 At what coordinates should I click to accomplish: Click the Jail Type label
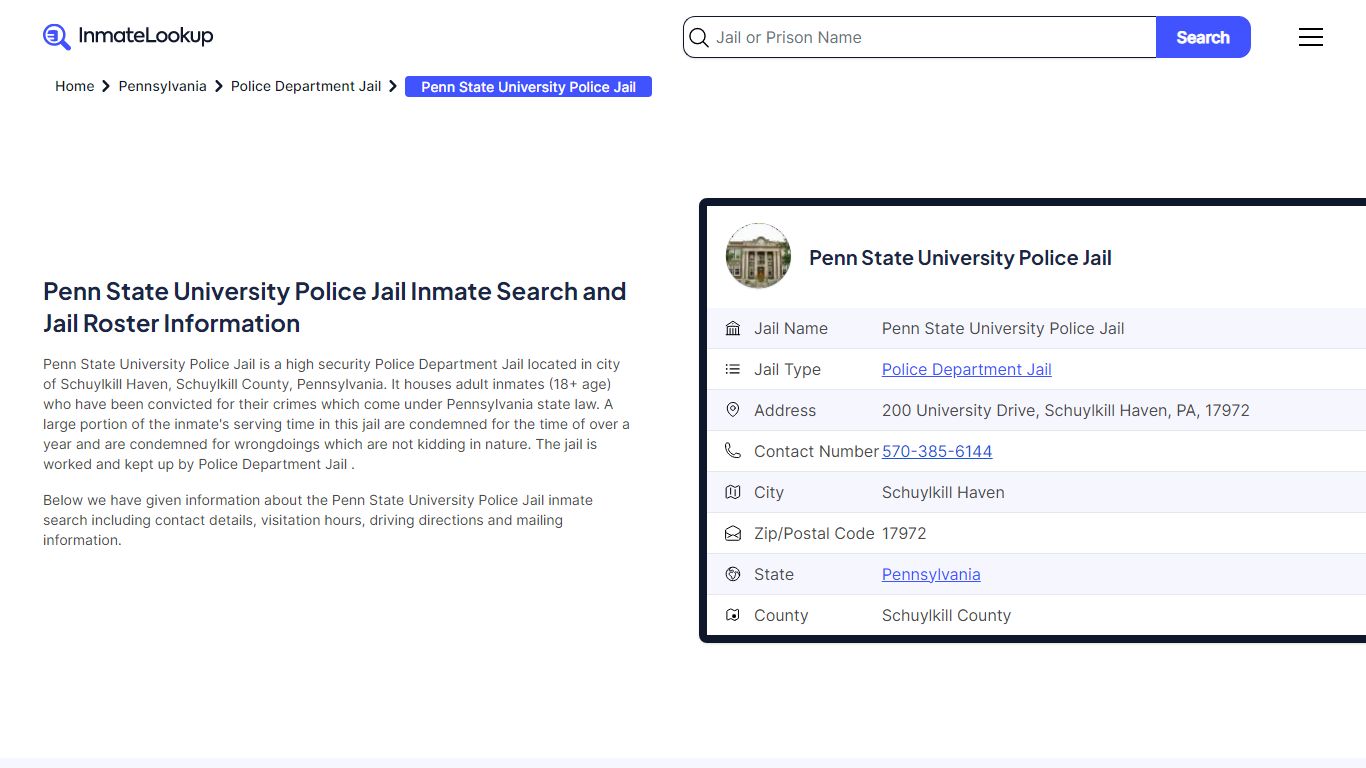point(787,369)
